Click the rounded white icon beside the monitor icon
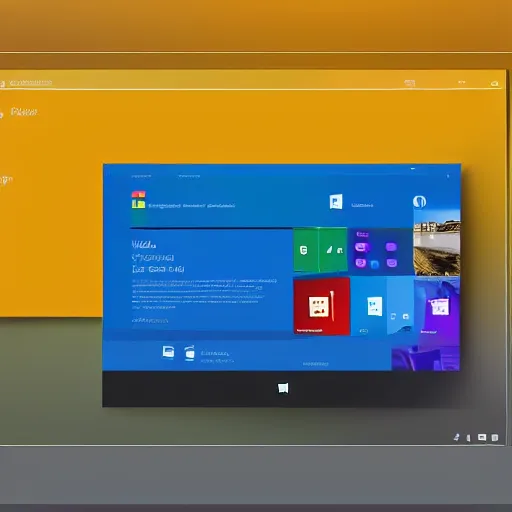This screenshot has height=512, width=512. point(190,353)
